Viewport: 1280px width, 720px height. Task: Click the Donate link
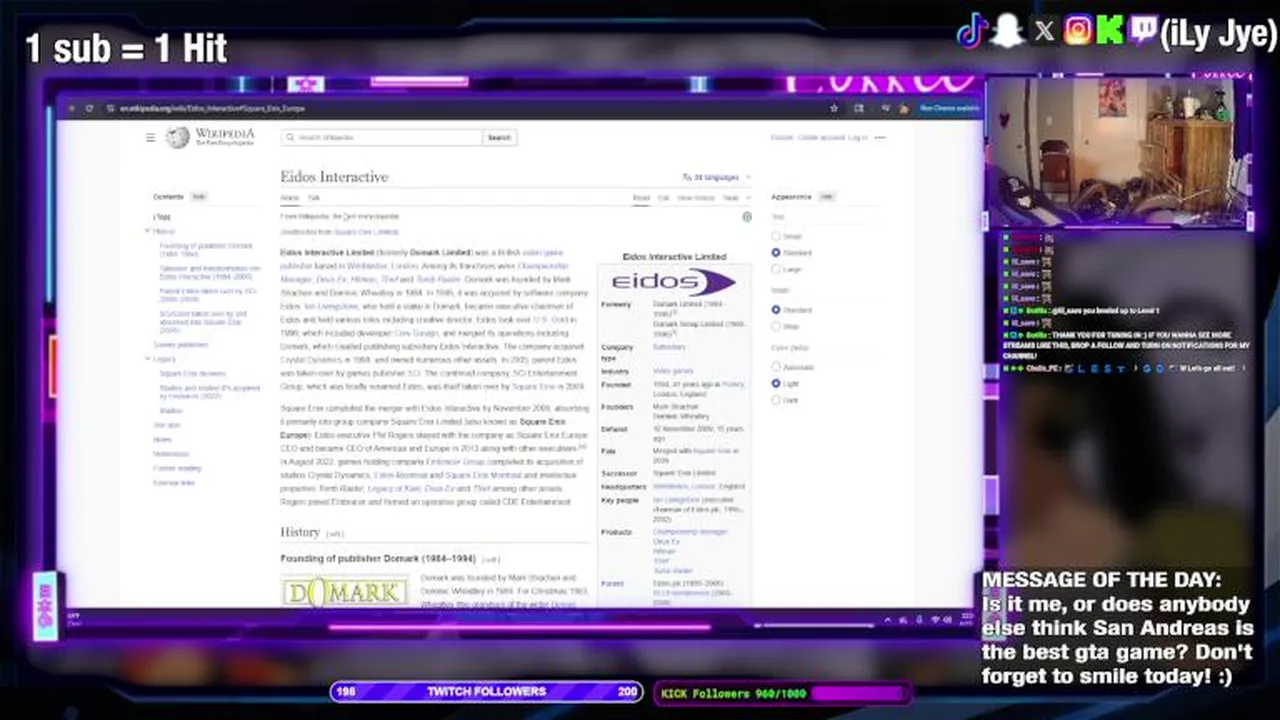pos(781,137)
